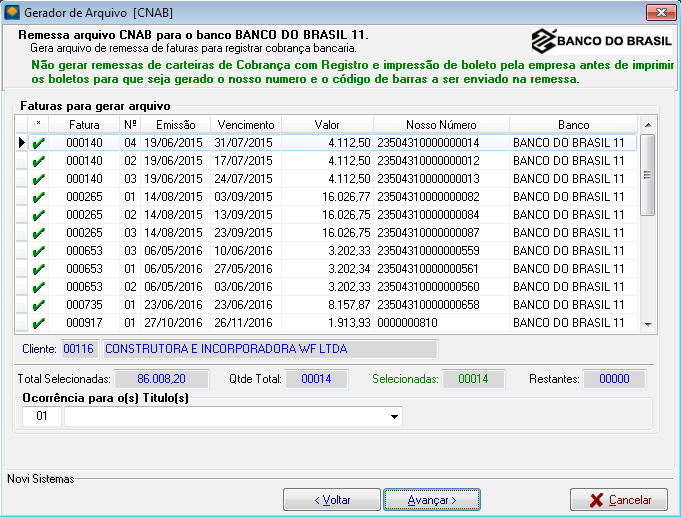Sort by the Emissão column header

pos(175,125)
